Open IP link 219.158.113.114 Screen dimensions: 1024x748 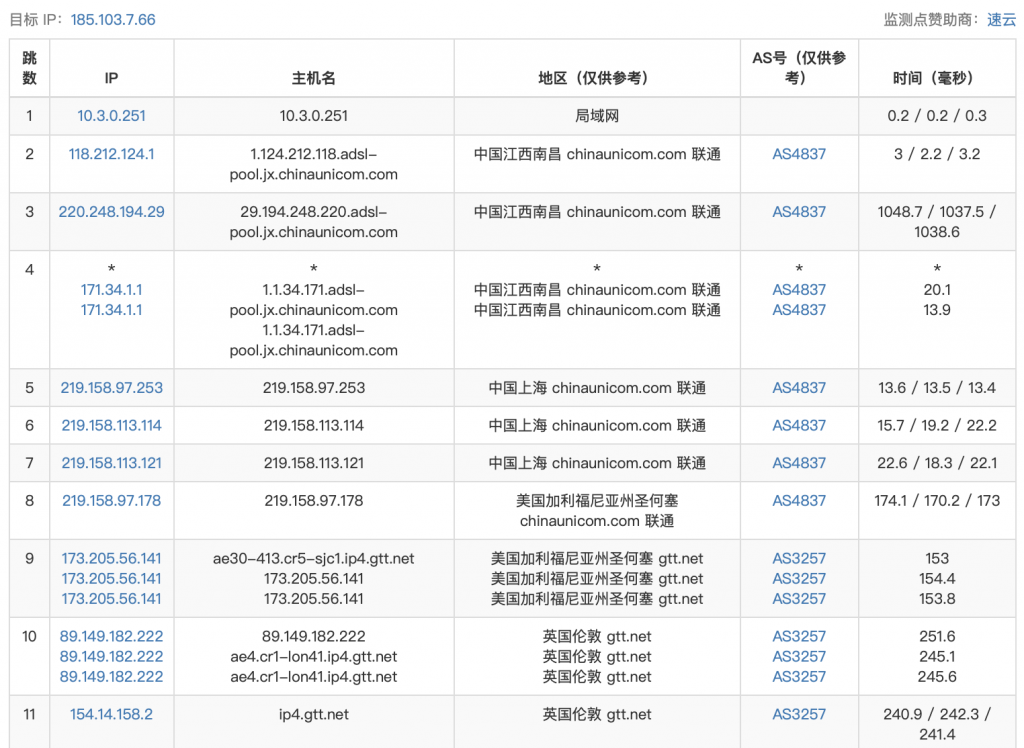112,425
